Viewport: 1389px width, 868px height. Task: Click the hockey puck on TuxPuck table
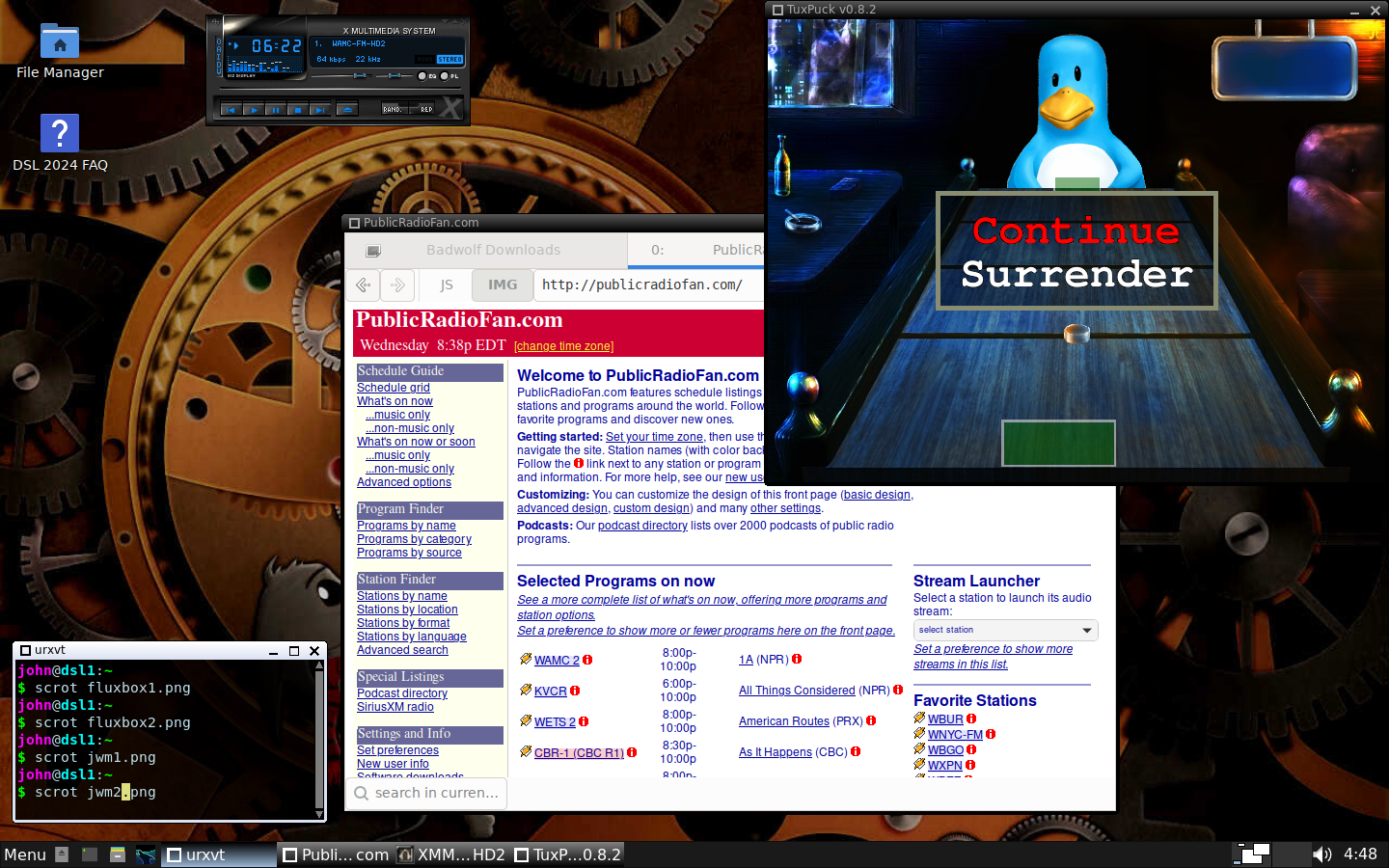[1076, 334]
